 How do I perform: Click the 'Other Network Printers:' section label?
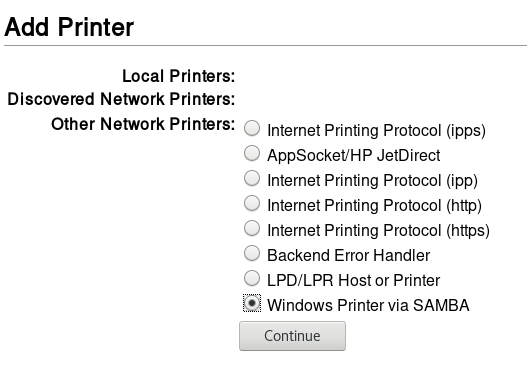143,124
